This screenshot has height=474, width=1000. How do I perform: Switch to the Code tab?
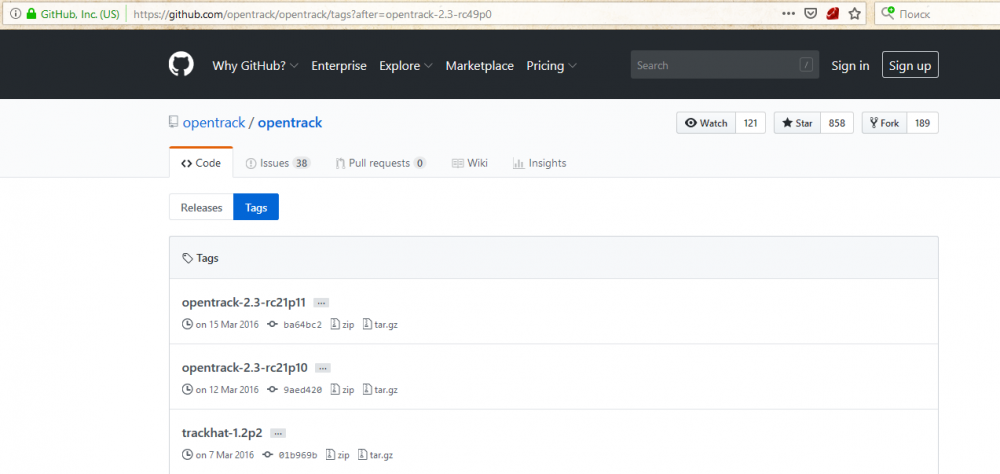coord(201,163)
